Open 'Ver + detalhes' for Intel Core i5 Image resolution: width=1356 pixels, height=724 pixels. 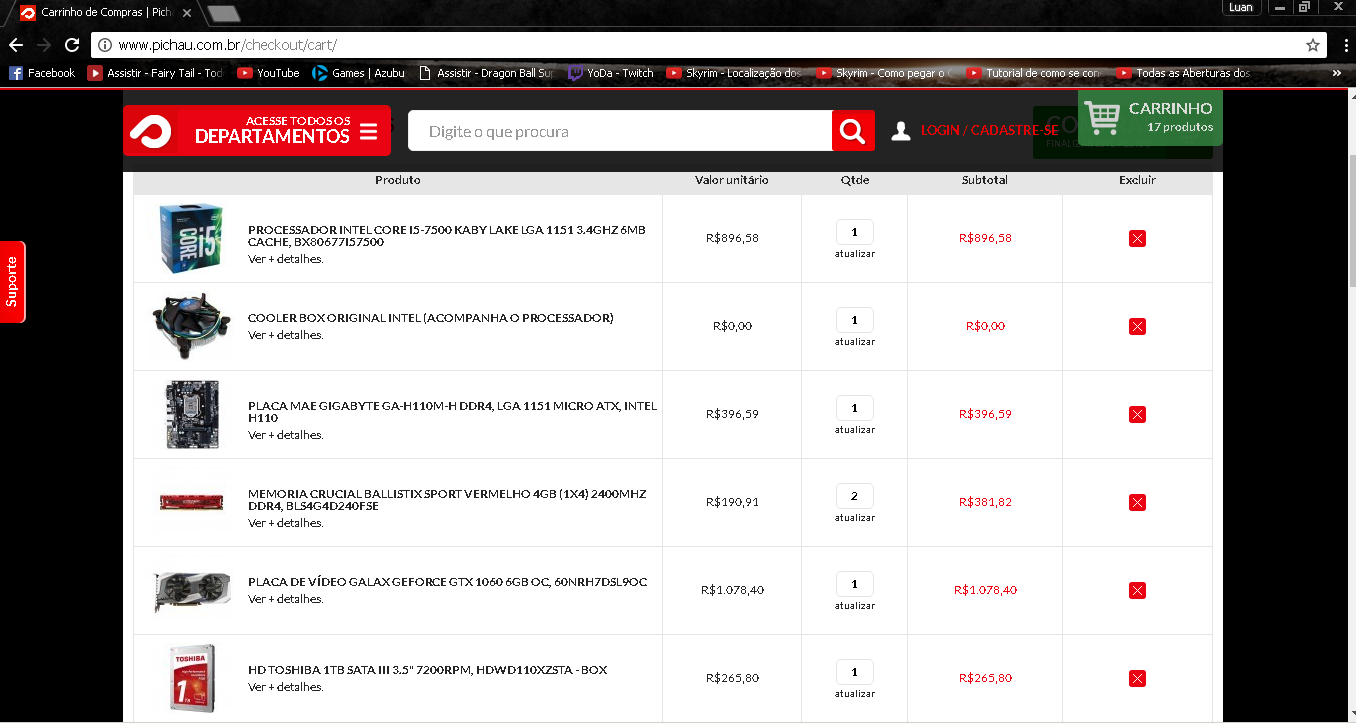click(x=286, y=259)
